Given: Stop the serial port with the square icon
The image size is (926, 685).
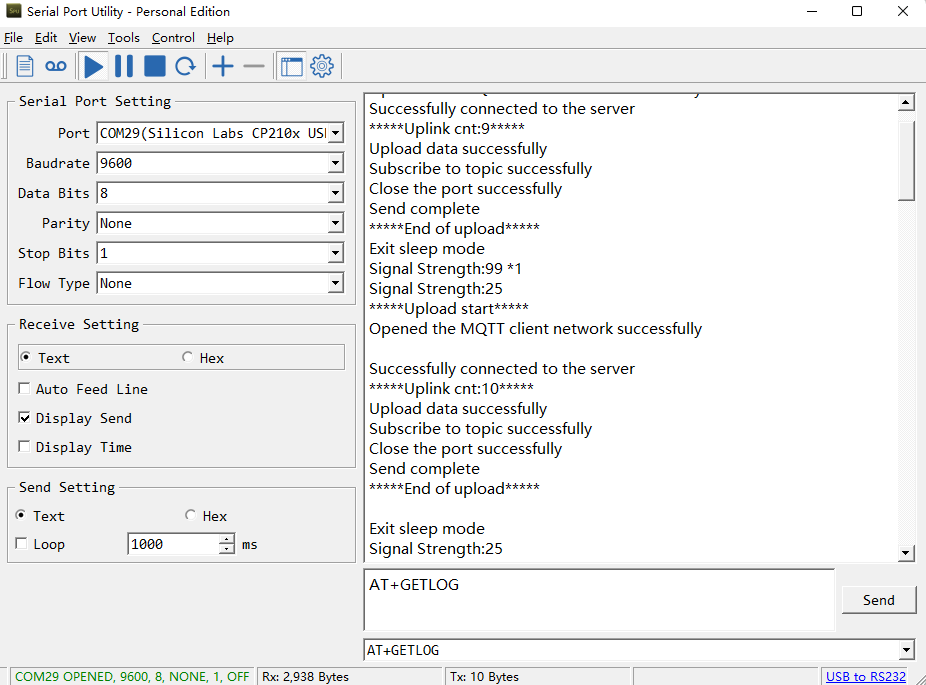Looking at the screenshot, I should 155,66.
